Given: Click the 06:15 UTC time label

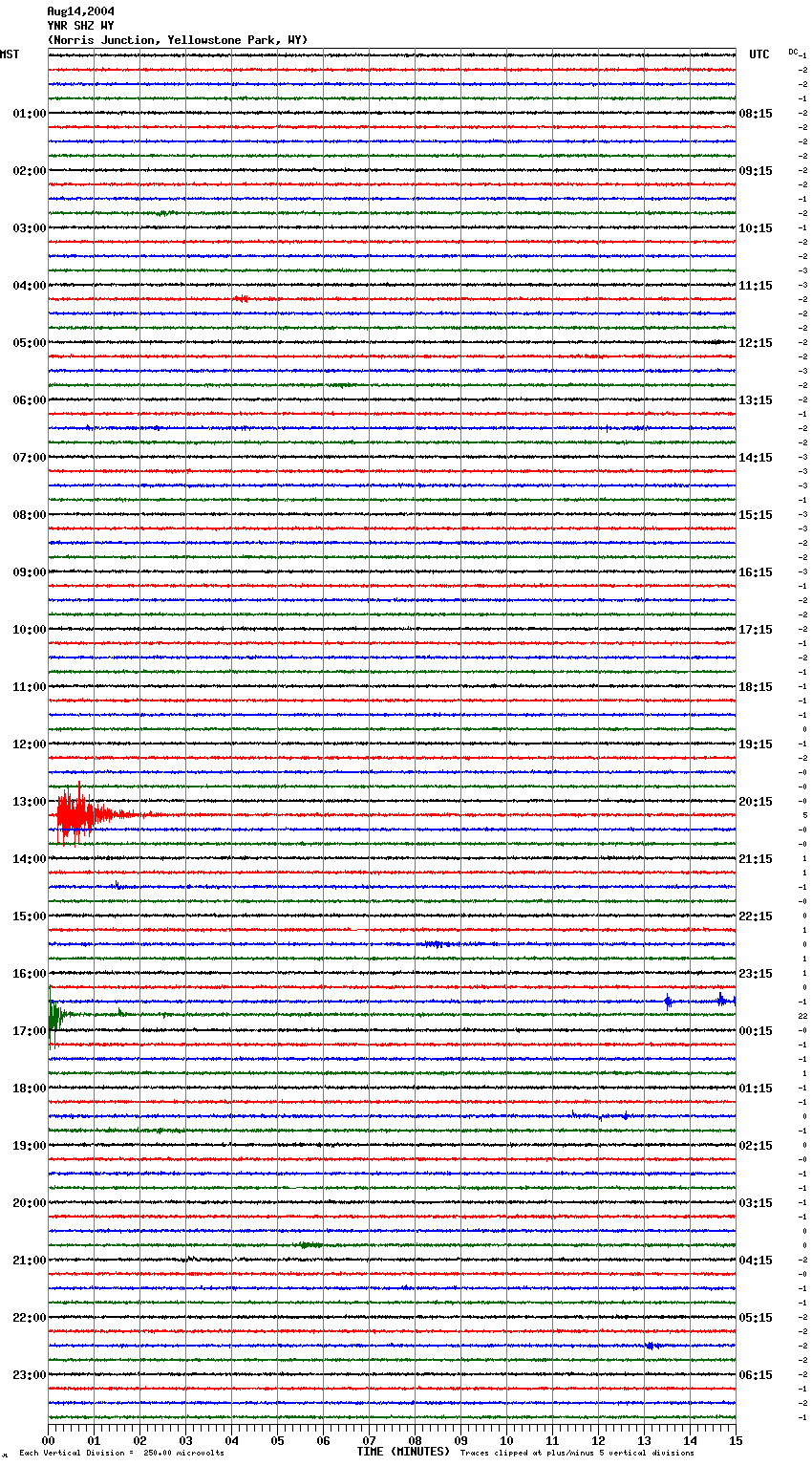Looking at the screenshot, I should [x=756, y=1375].
